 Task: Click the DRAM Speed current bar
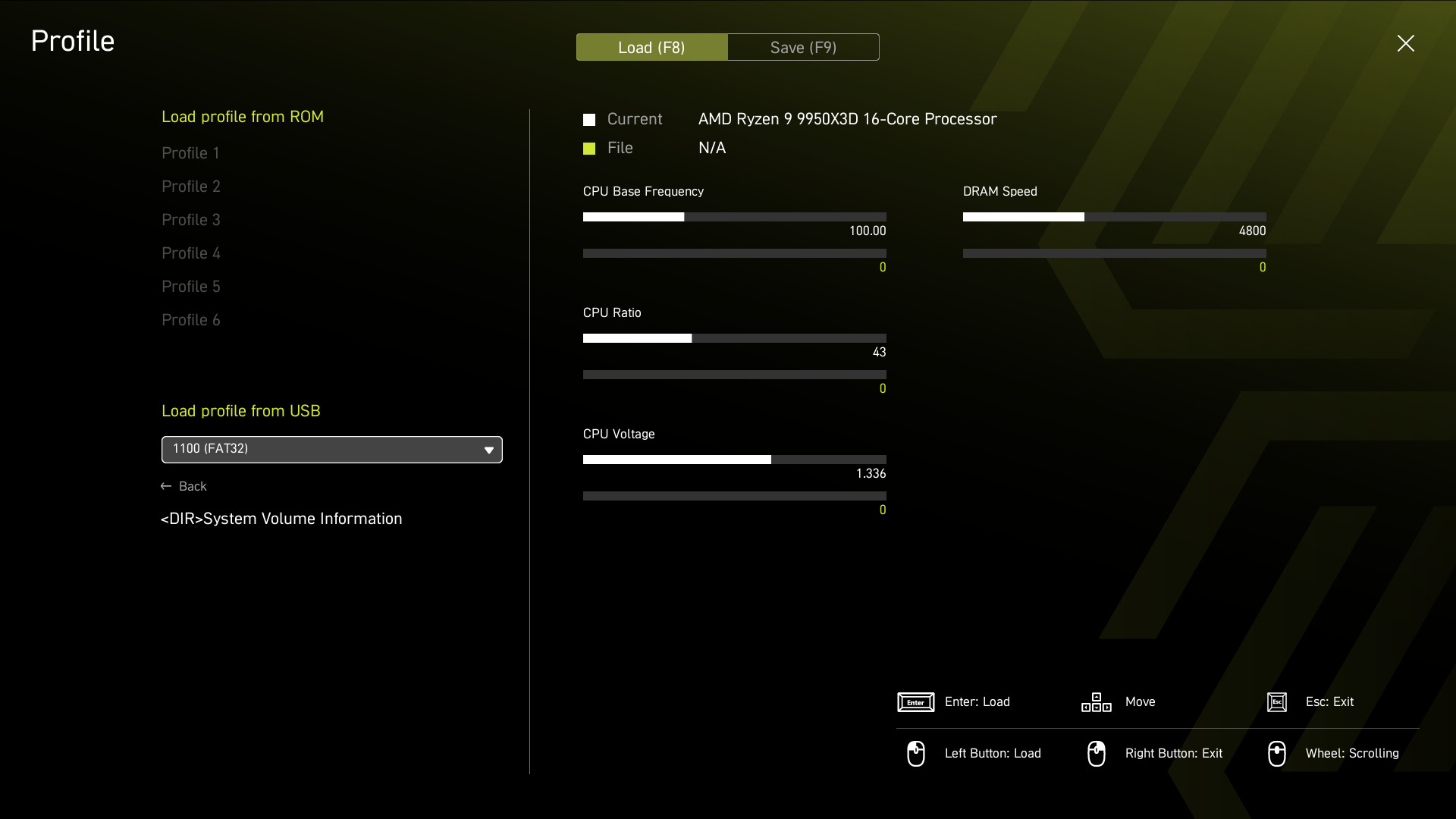pyautogui.click(x=1115, y=217)
